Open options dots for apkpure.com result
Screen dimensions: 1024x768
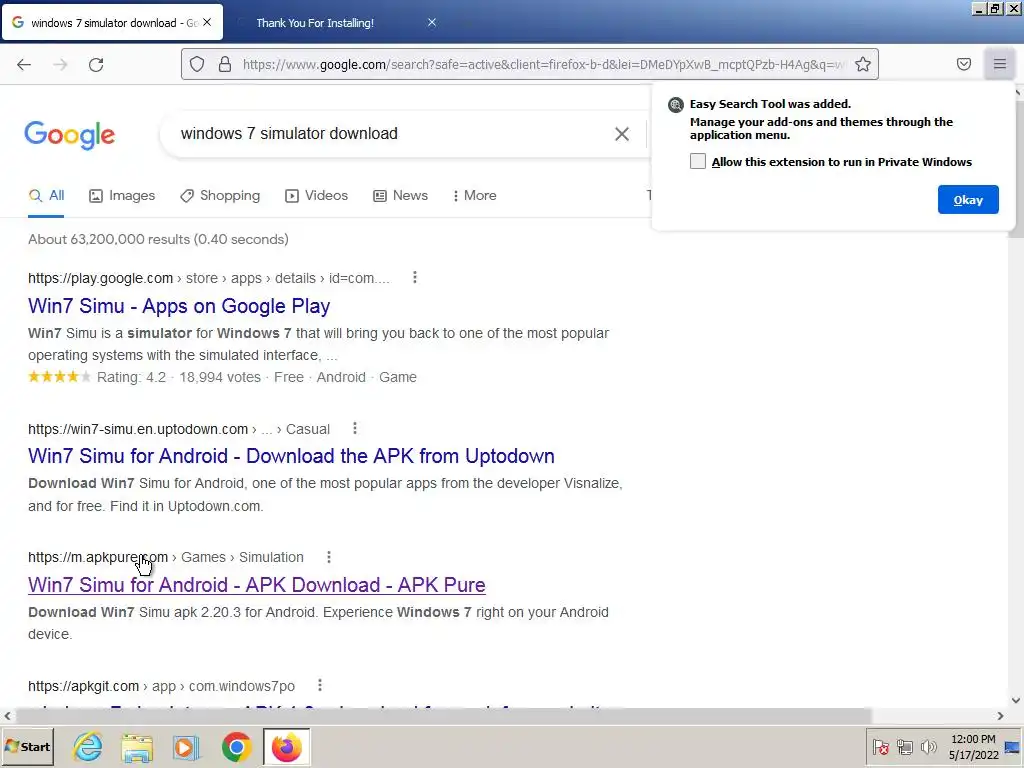[x=328, y=557]
